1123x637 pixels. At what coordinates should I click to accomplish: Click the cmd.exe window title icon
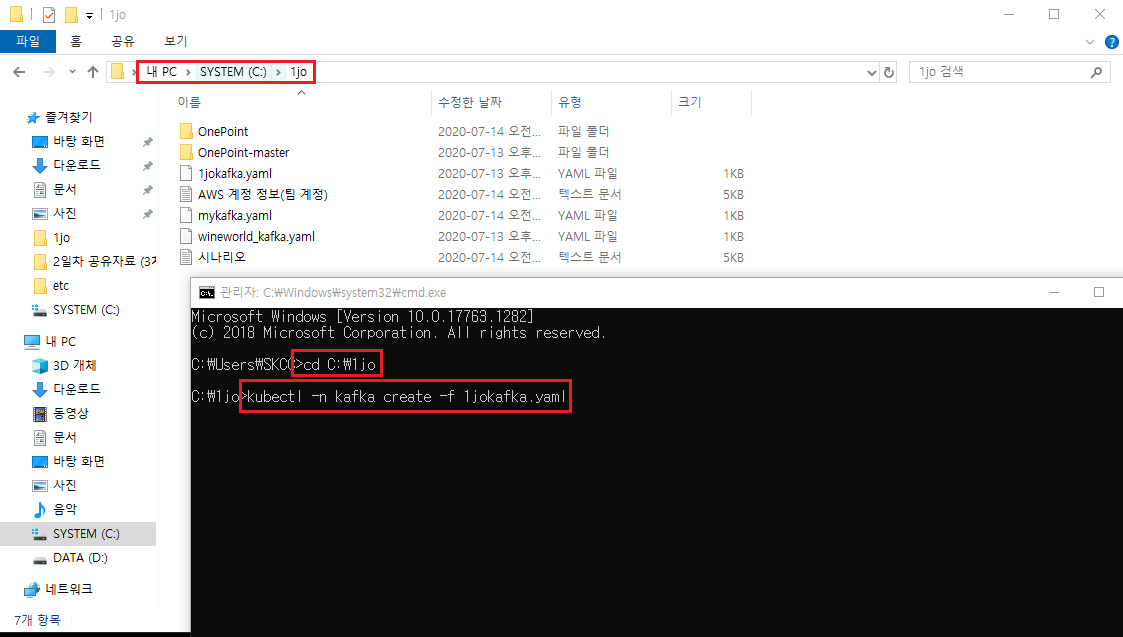point(206,292)
